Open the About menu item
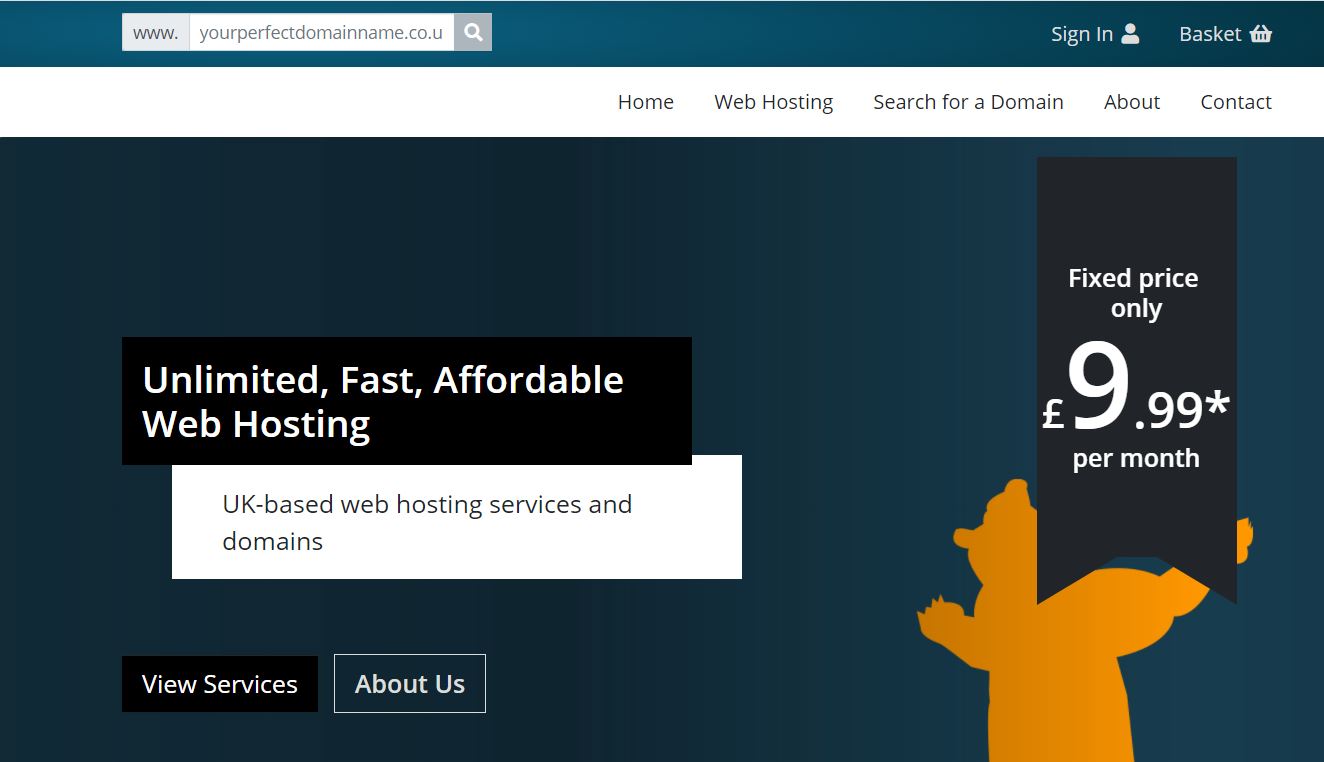The image size is (1324, 762). [1132, 102]
